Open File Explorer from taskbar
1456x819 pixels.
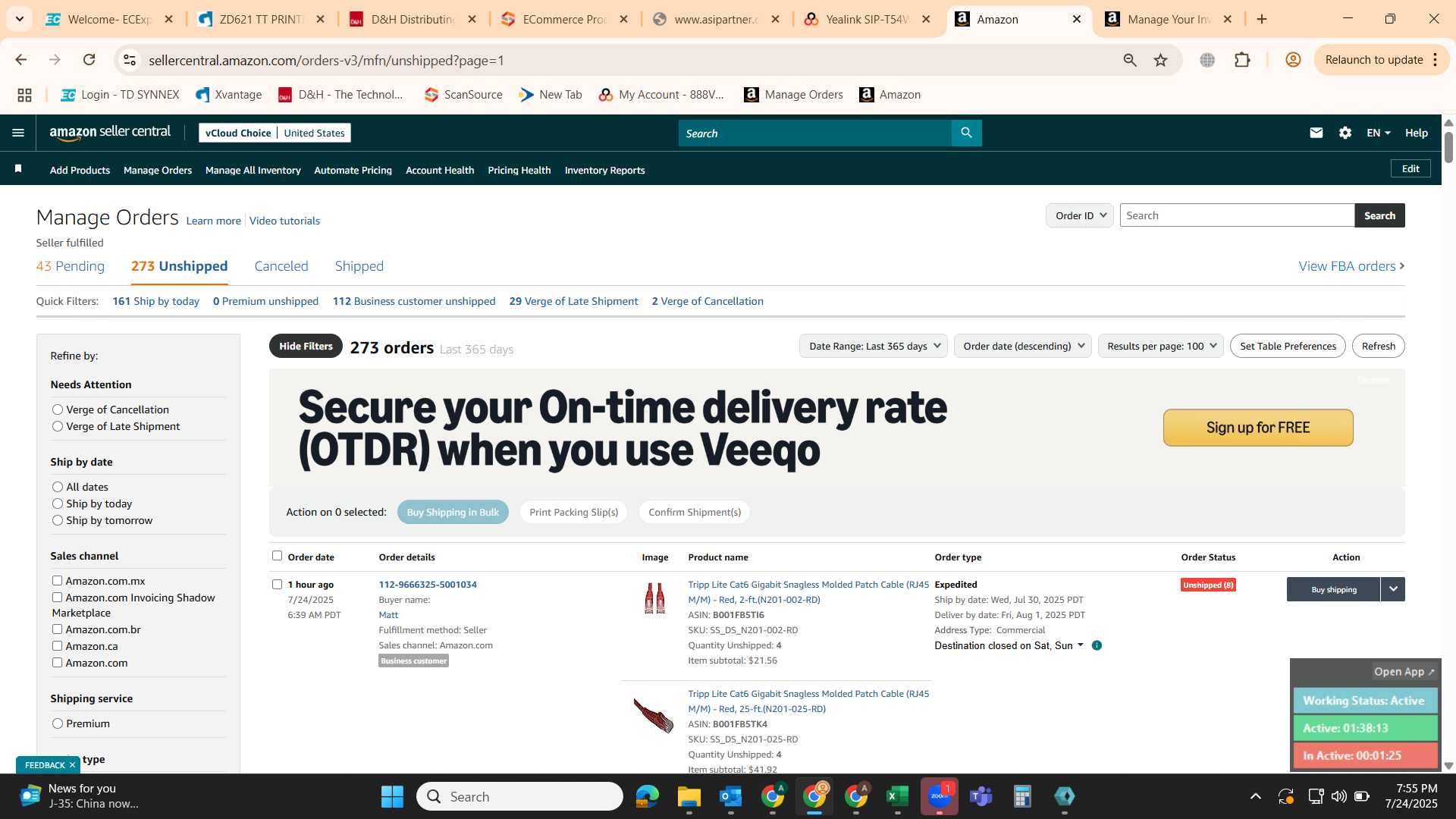689,796
